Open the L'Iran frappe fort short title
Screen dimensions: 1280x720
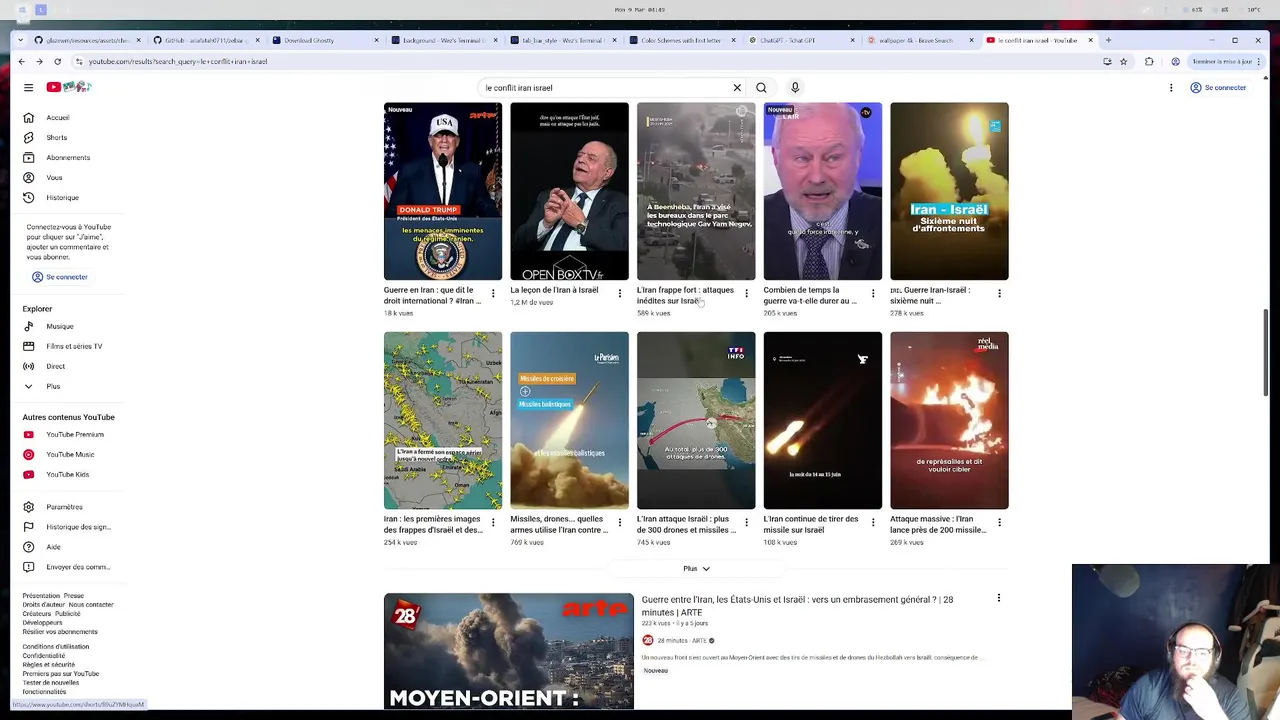pos(685,295)
